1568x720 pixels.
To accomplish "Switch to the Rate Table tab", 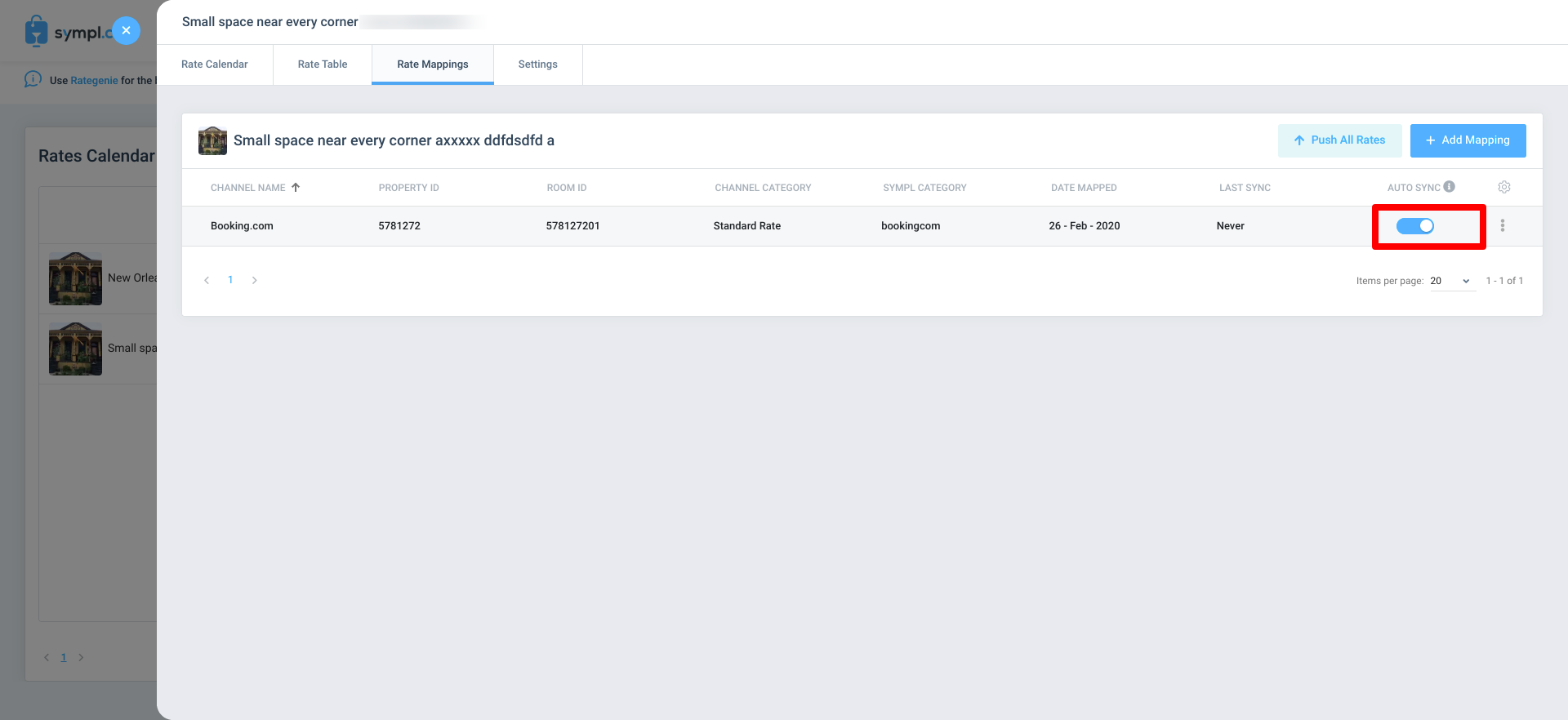I will point(323,64).
